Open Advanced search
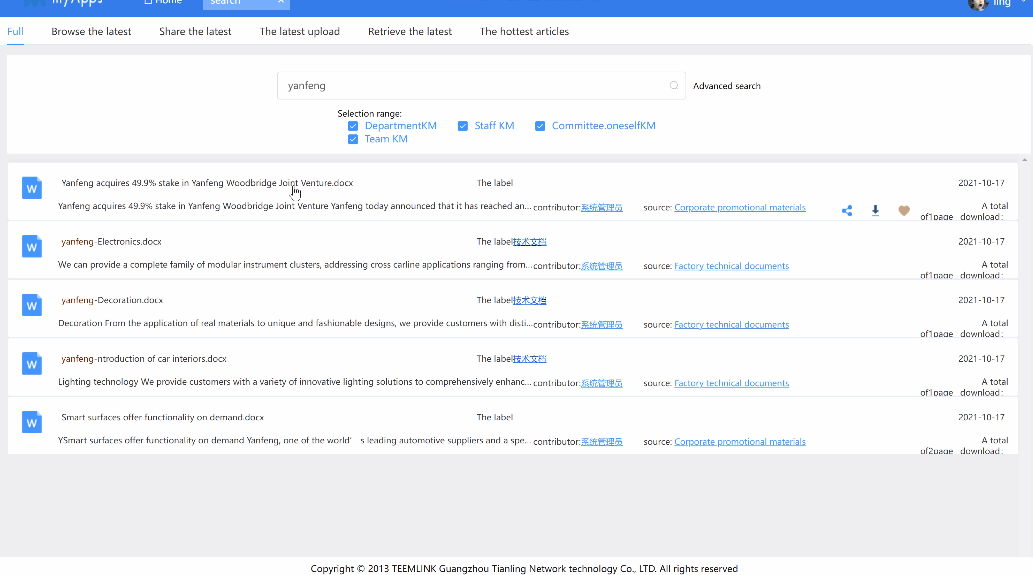 (x=727, y=86)
